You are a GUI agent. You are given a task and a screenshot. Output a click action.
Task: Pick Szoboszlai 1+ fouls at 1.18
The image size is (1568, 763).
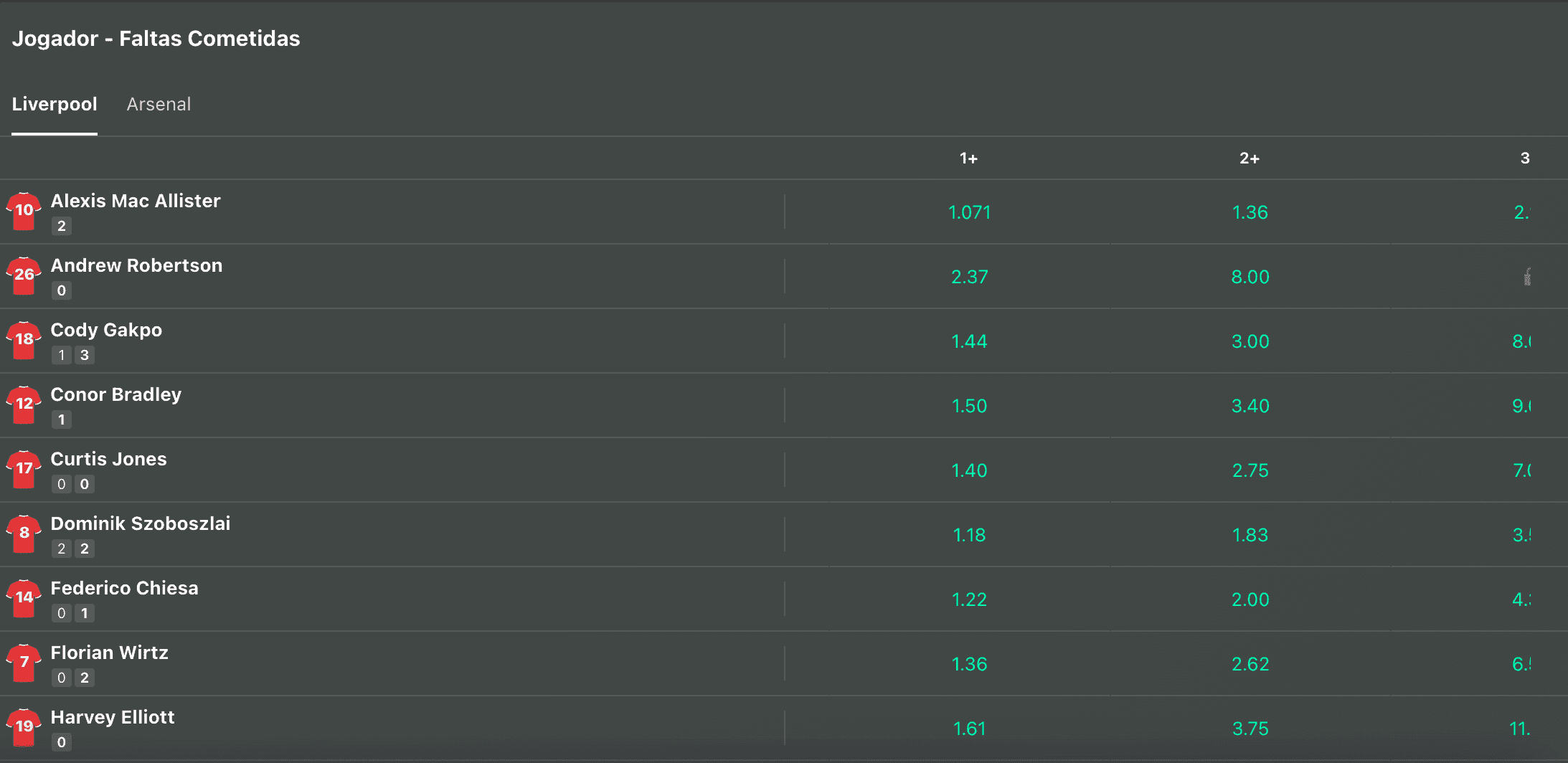[x=969, y=535]
